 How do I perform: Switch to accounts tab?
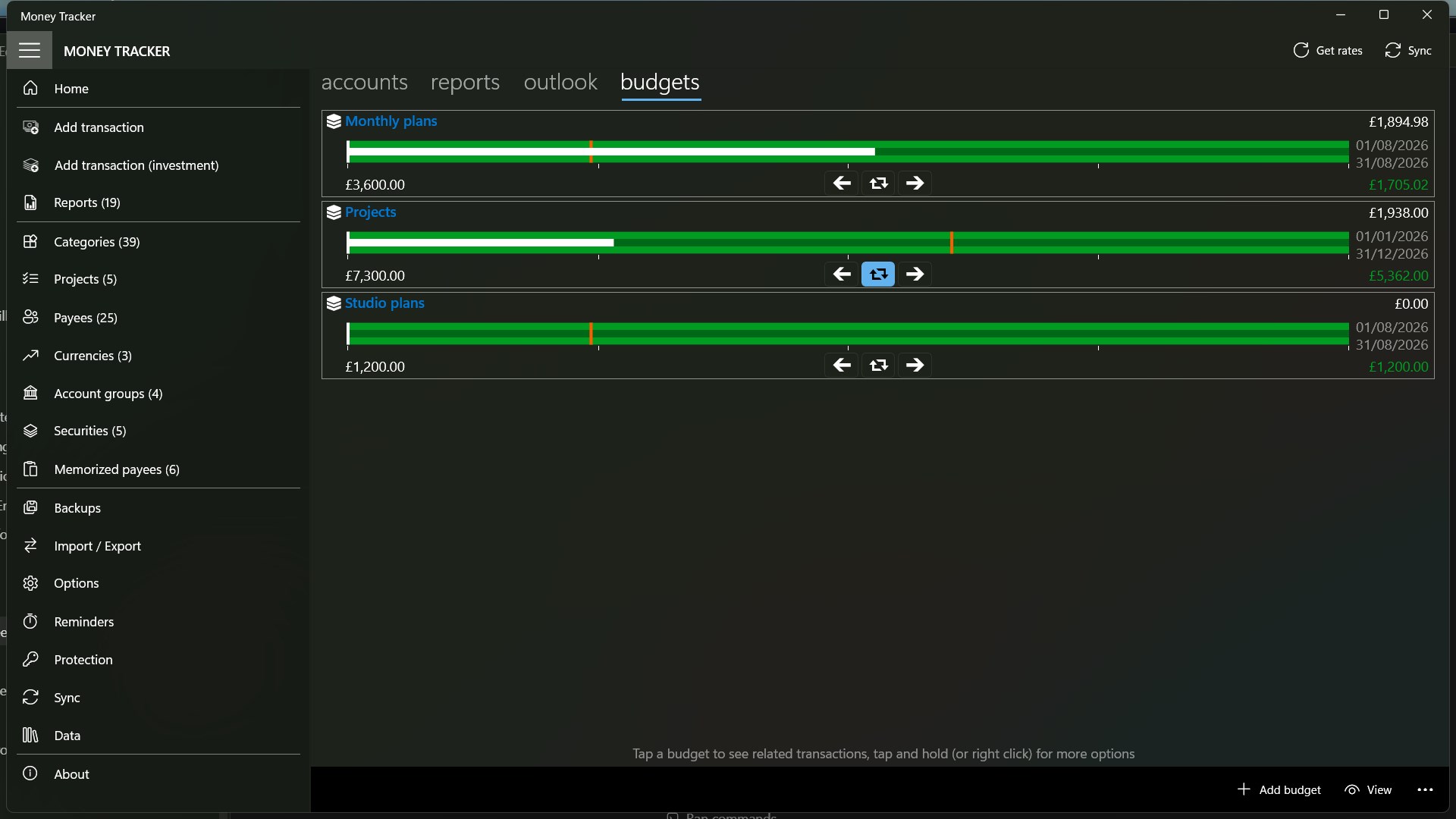[x=365, y=82]
